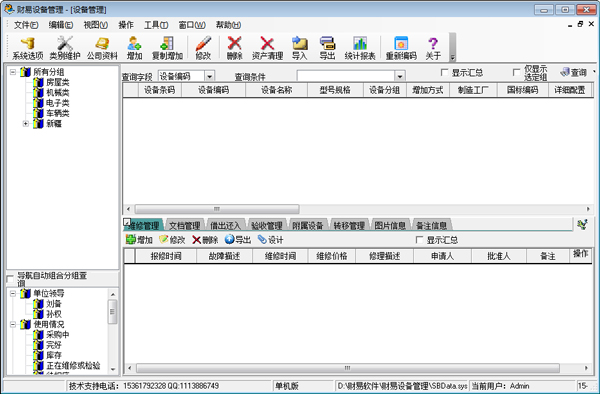This screenshot has width=600, height=394.
Task: Switch to 图片信息 tab
Action: click(x=390, y=225)
